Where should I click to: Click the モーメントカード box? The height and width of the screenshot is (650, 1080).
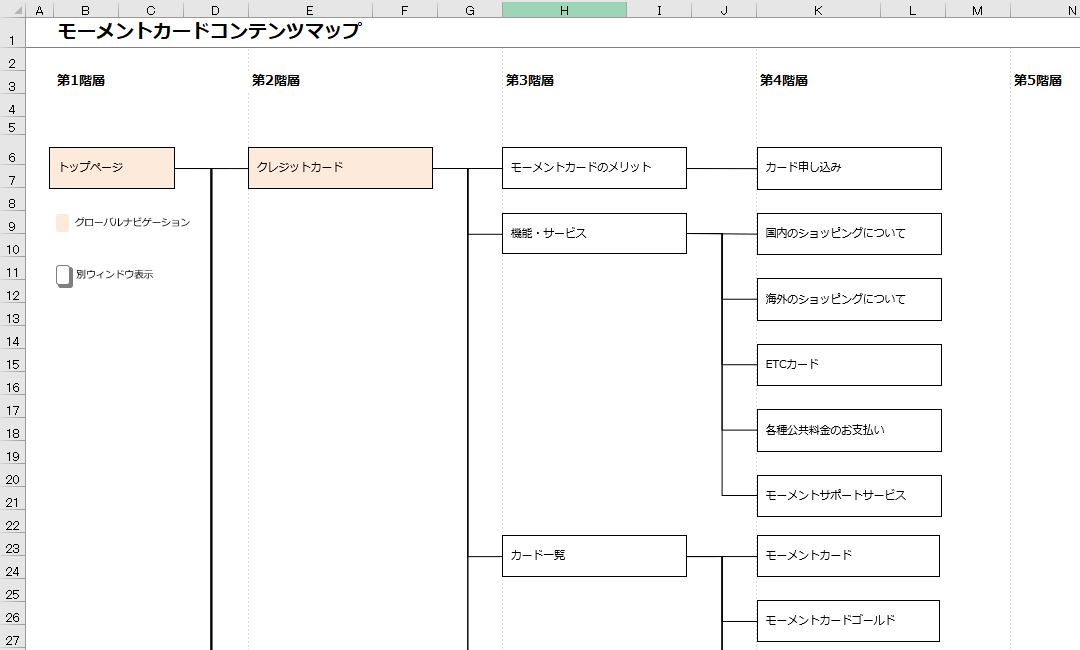848,555
